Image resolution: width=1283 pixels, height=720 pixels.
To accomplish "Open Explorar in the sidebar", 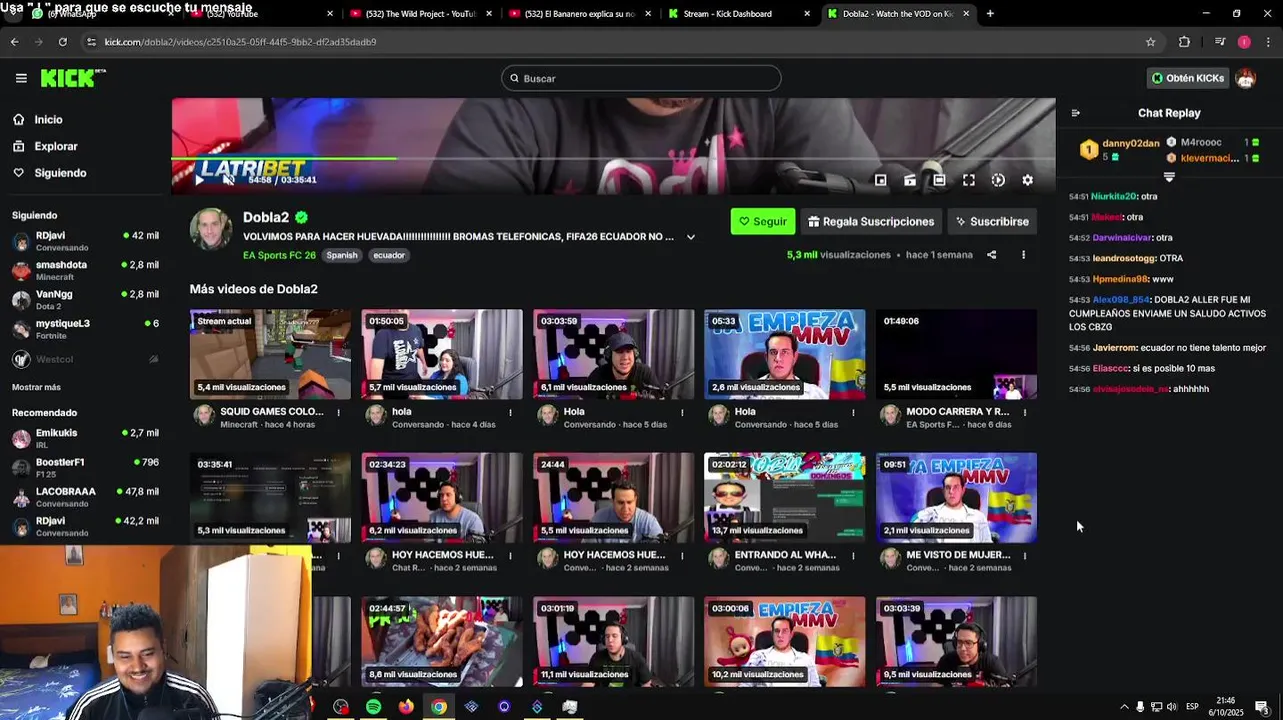I will [x=56, y=146].
